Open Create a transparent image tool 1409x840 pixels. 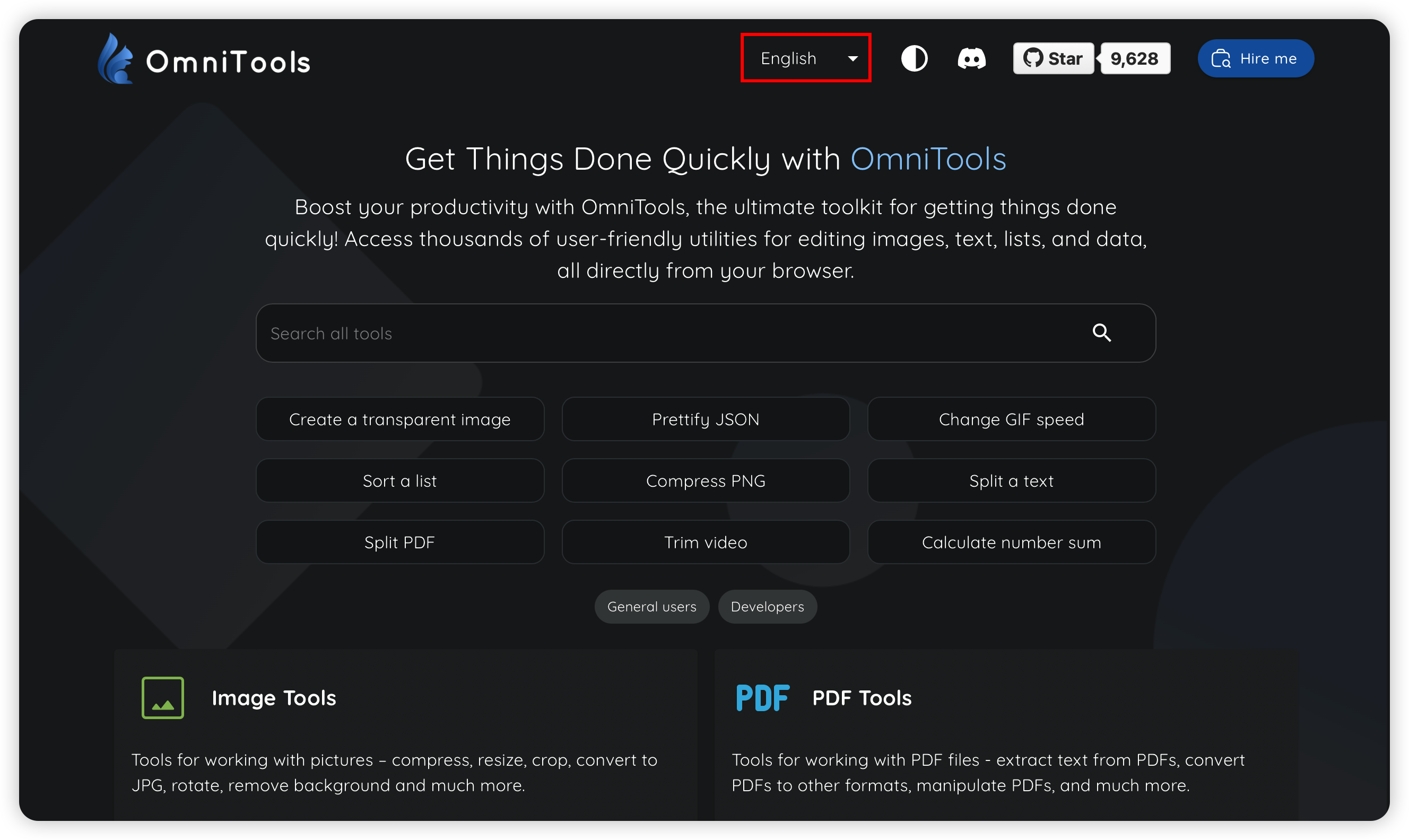coord(399,419)
